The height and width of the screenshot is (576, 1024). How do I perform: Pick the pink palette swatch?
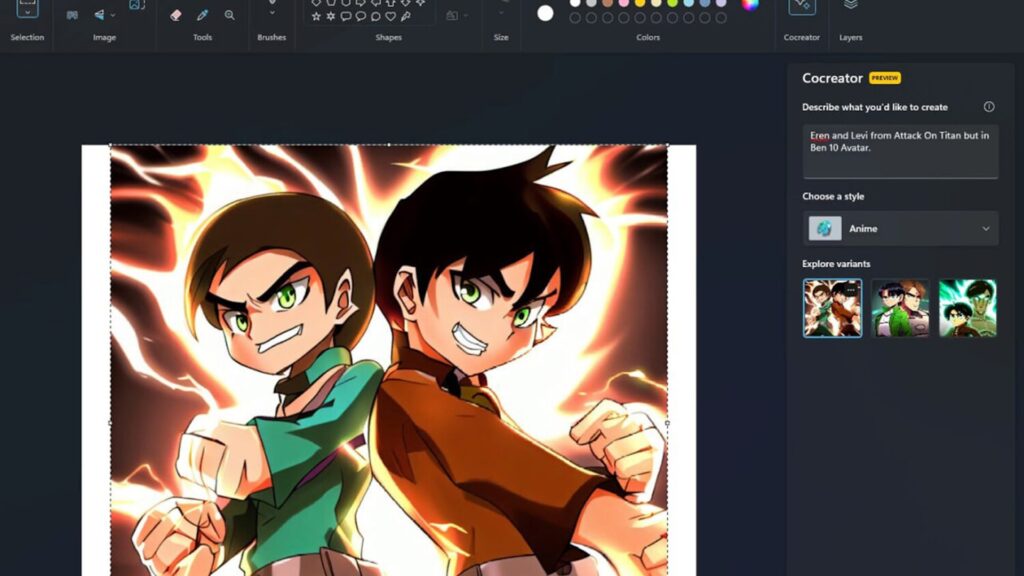click(624, 3)
